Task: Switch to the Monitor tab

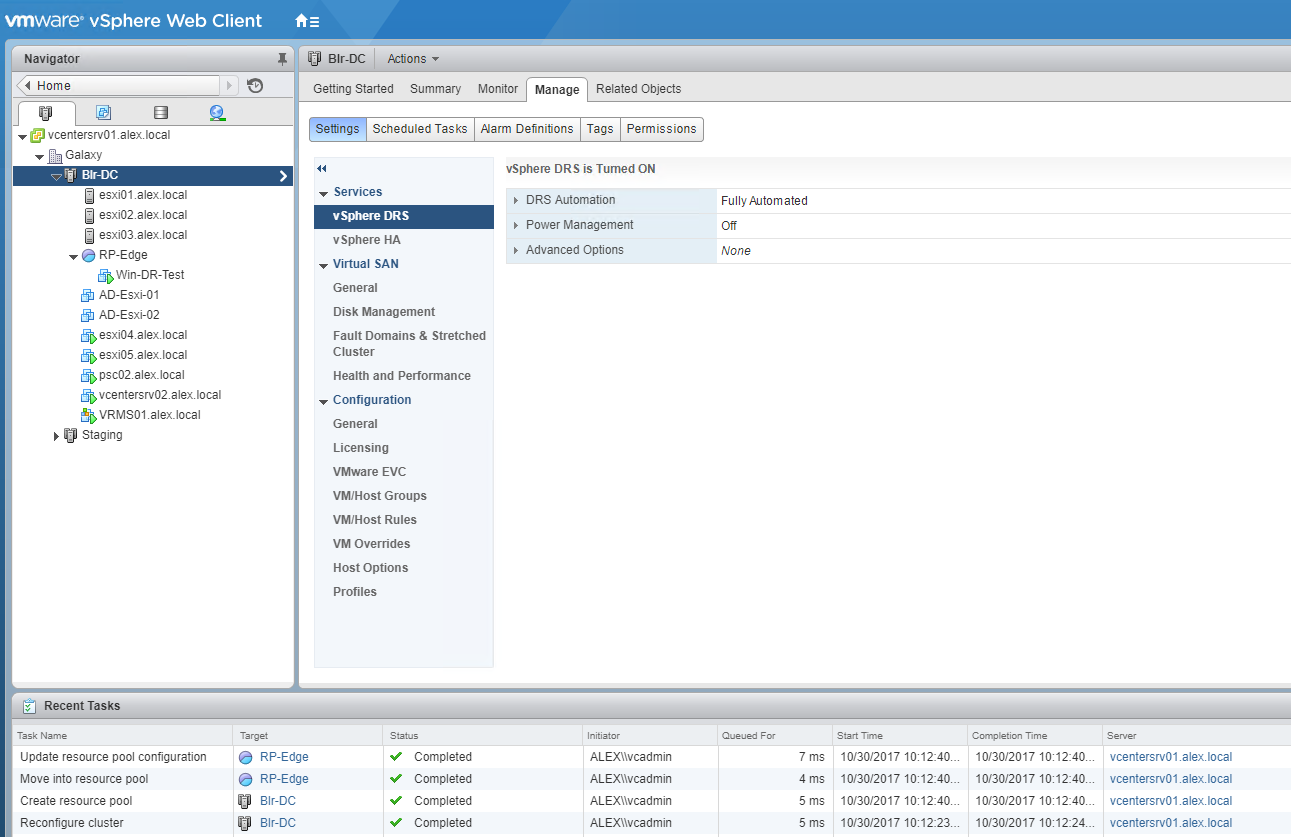Action: pos(497,89)
